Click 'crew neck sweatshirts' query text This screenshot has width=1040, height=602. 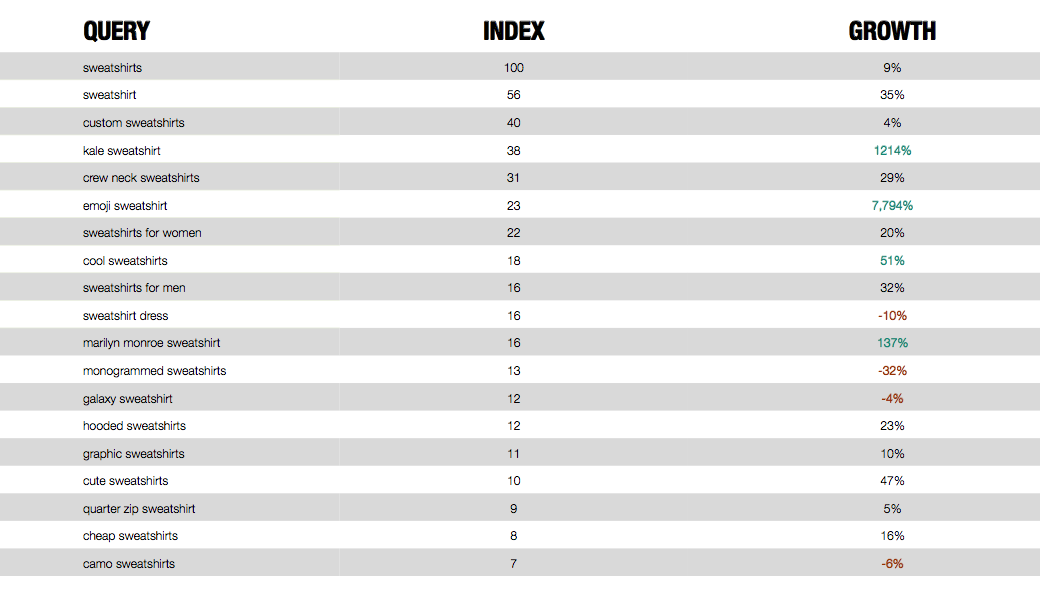point(141,178)
